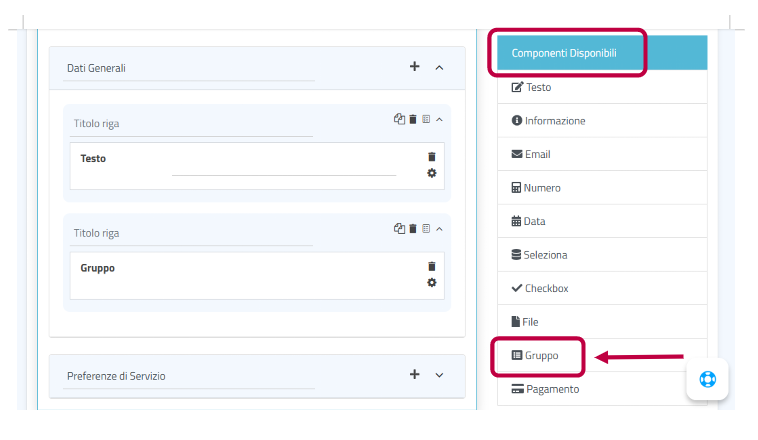Delete the Testo component
The width and height of the screenshot is (758, 440).
click(x=432, y=157)
